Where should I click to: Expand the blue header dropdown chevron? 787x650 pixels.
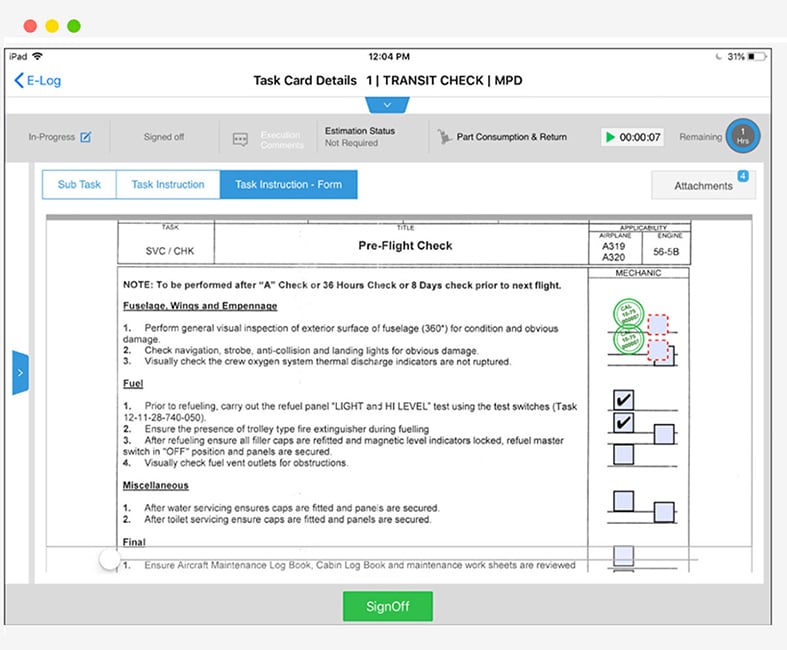click(x=387, y=105)
